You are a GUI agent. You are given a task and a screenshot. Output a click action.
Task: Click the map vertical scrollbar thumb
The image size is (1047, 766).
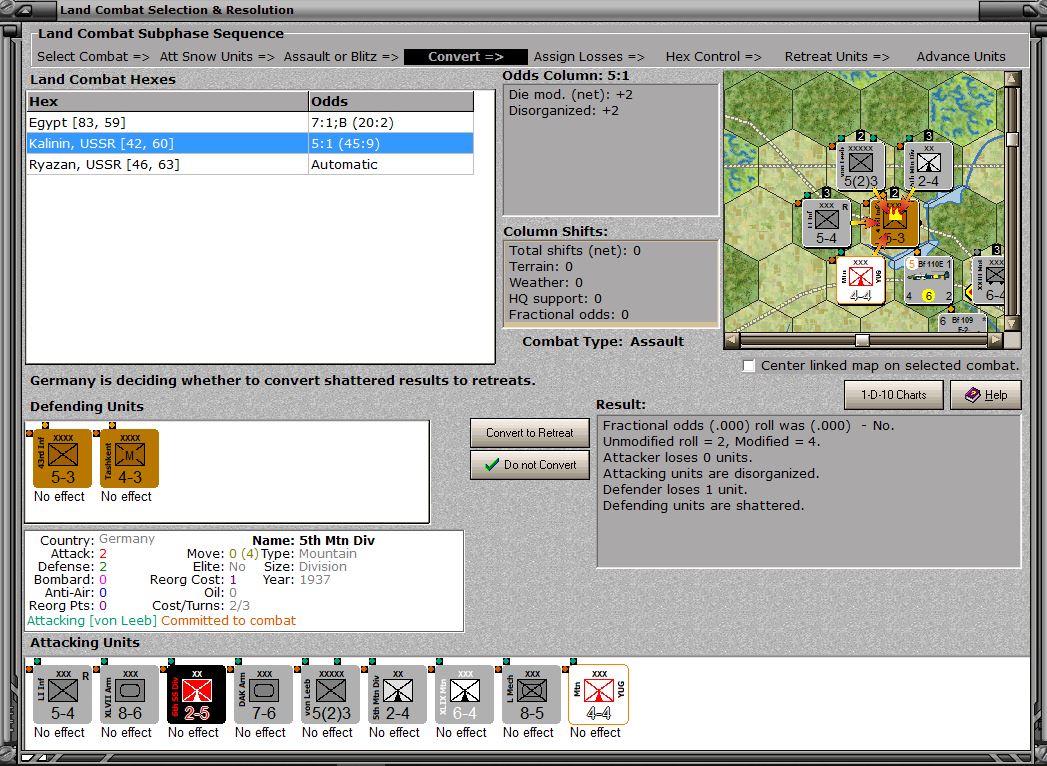point(1012,139)
